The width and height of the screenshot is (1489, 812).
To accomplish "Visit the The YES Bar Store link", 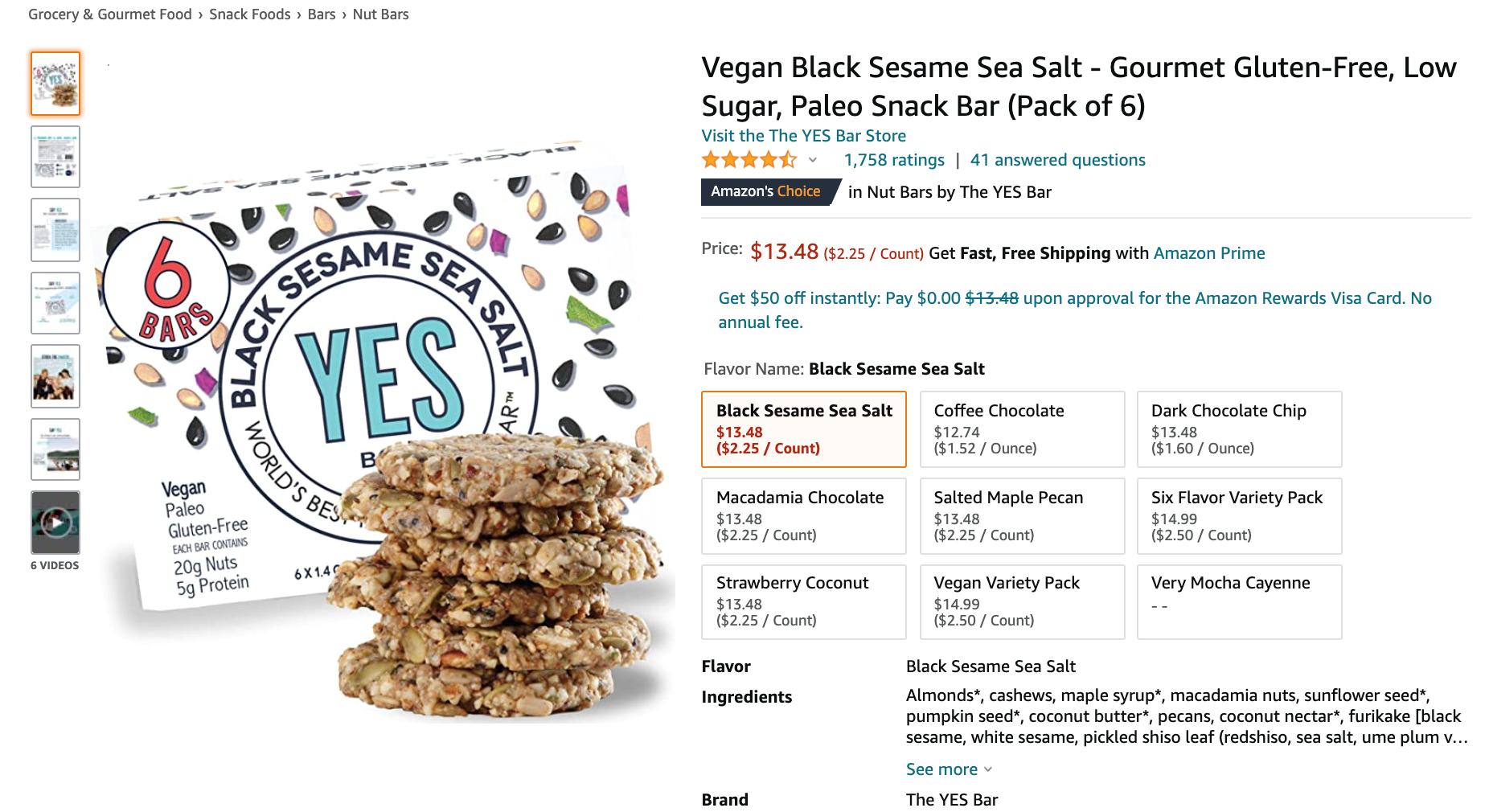I will [803, 136].
